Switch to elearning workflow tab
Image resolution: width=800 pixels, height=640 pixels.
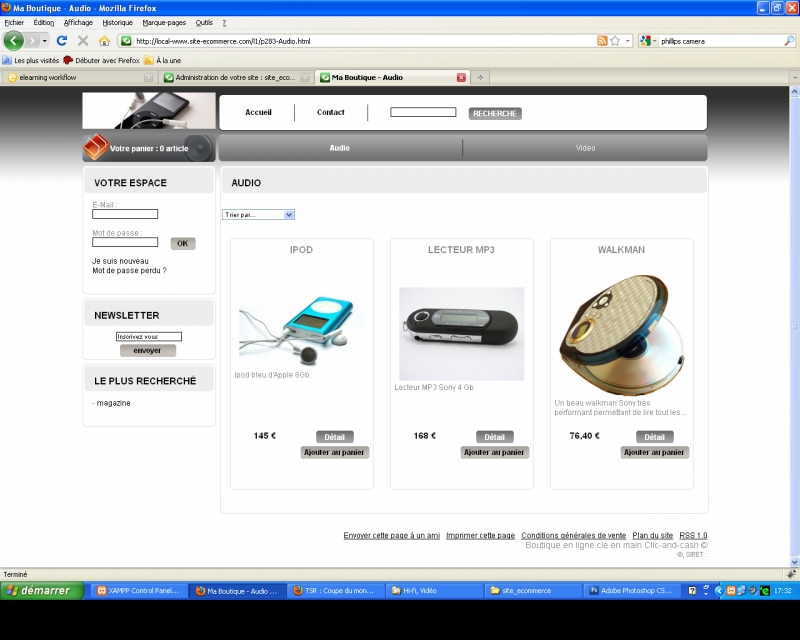point(79,78)
